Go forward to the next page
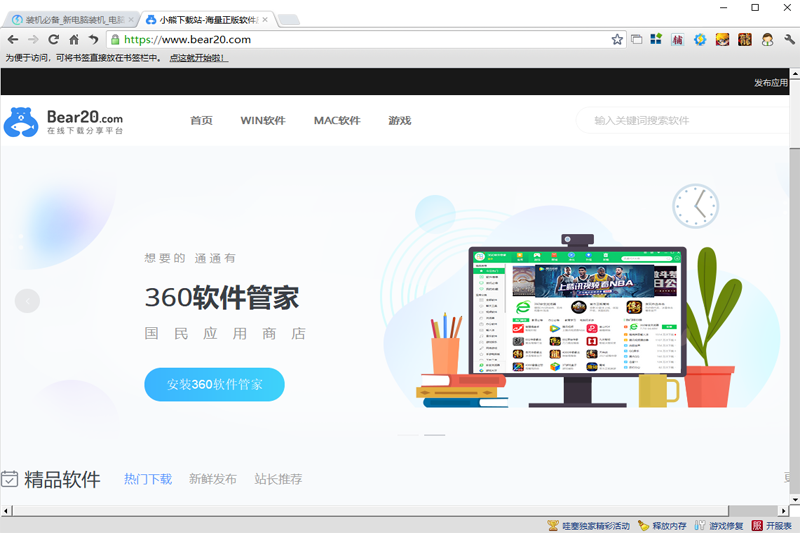800x533 pixels. 33,39
